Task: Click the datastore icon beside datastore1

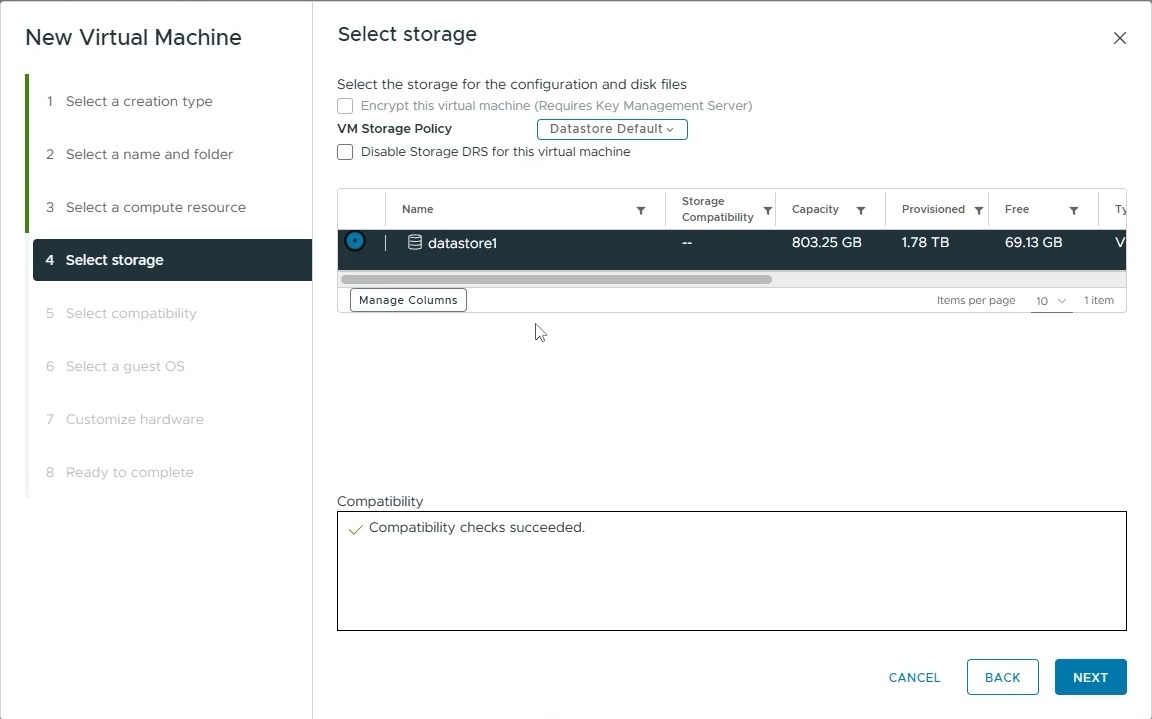Action: tap(413, 242)
